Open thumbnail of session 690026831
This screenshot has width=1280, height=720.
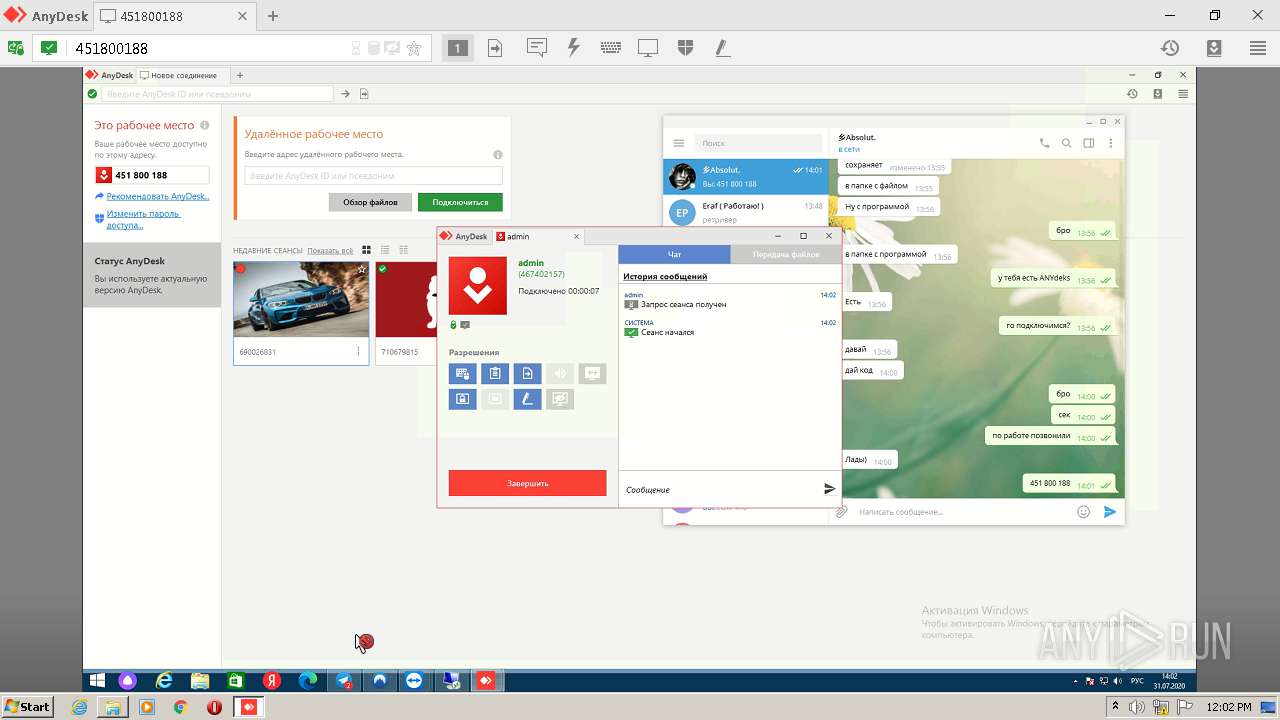(x=301, y=300)
